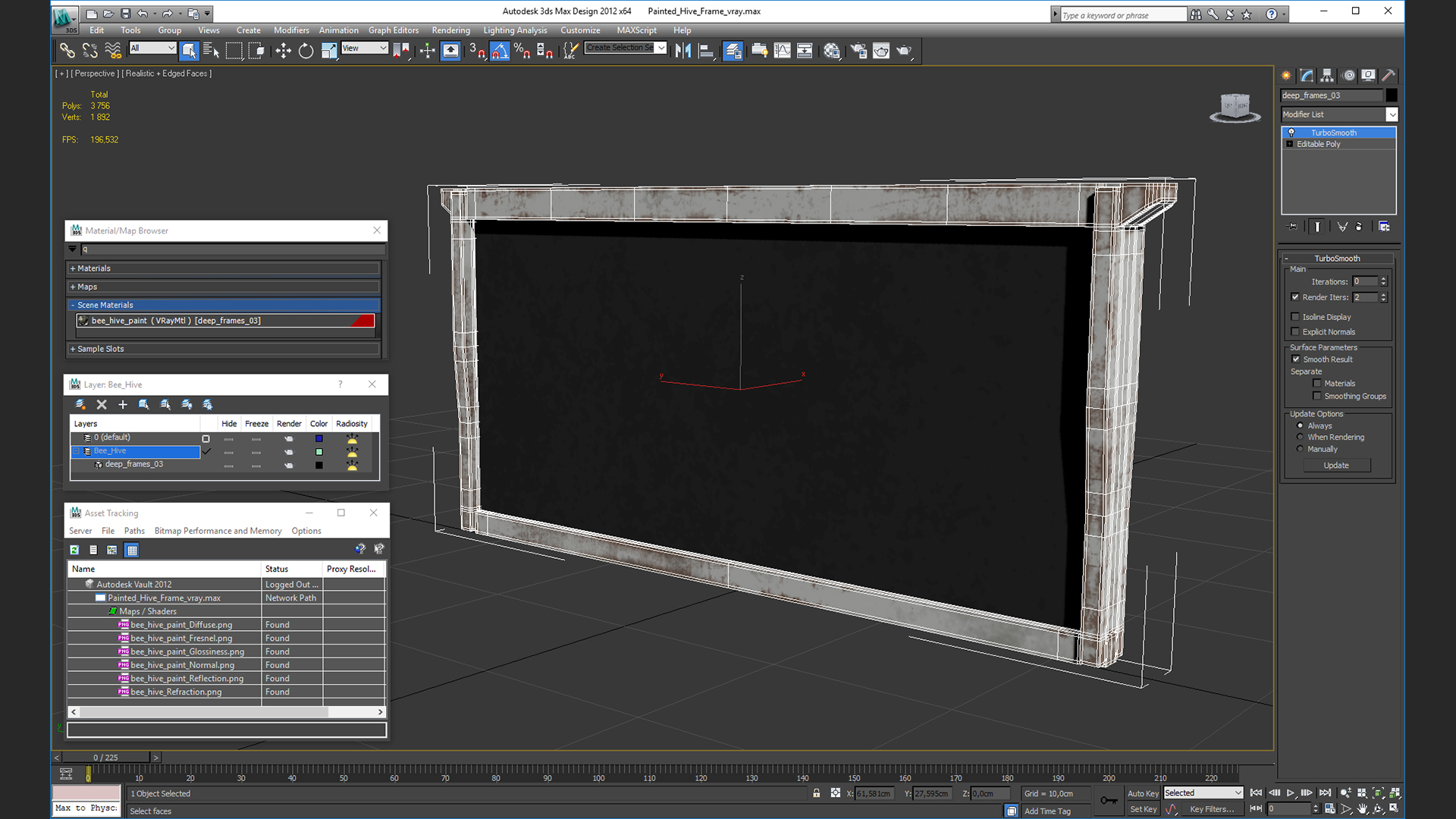Click the Add Time Tag label
1456x819 pixels.
[x=1047, y=811]
